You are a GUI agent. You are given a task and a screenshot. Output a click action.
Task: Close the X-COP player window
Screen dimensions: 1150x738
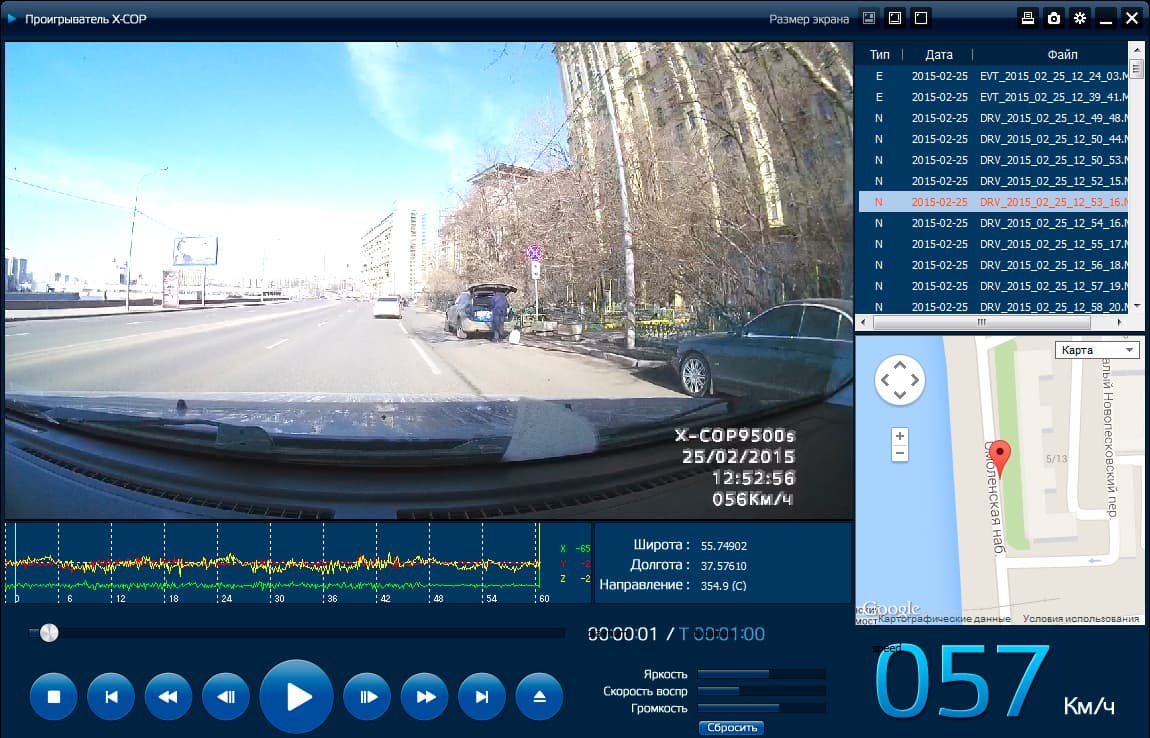1132,18
